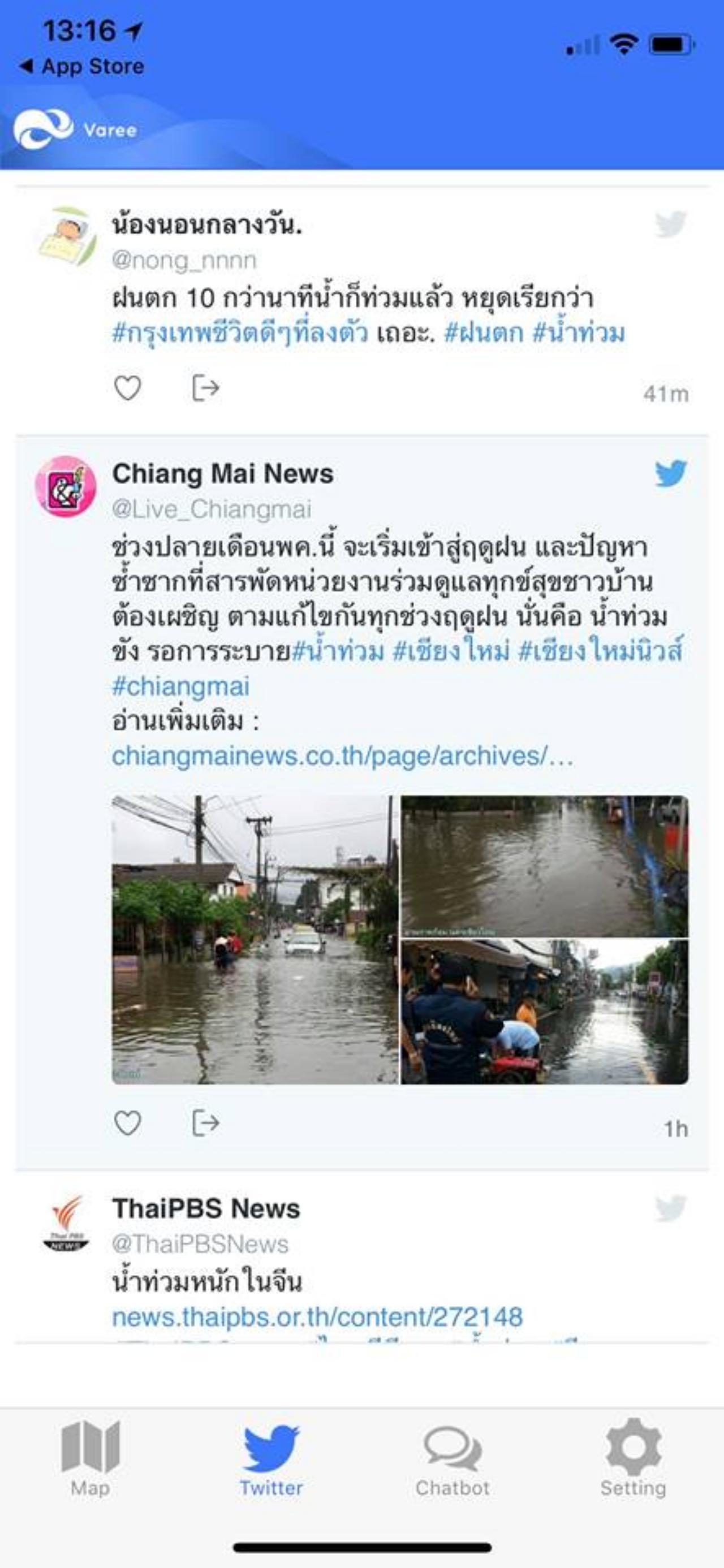
Task: Go back to App Store
Action: click(x=81, y=66)
